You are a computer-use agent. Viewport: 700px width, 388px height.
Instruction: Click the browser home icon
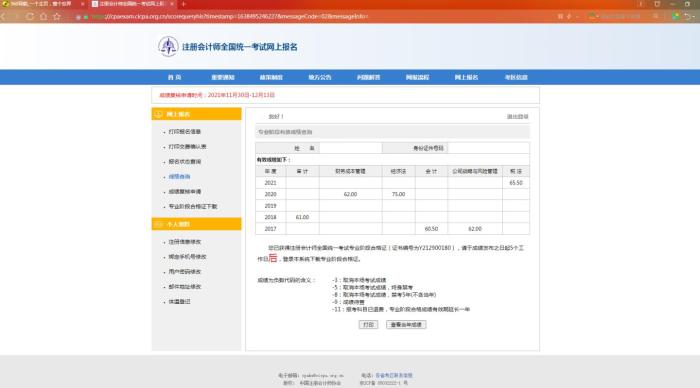[x=43, y=17]
